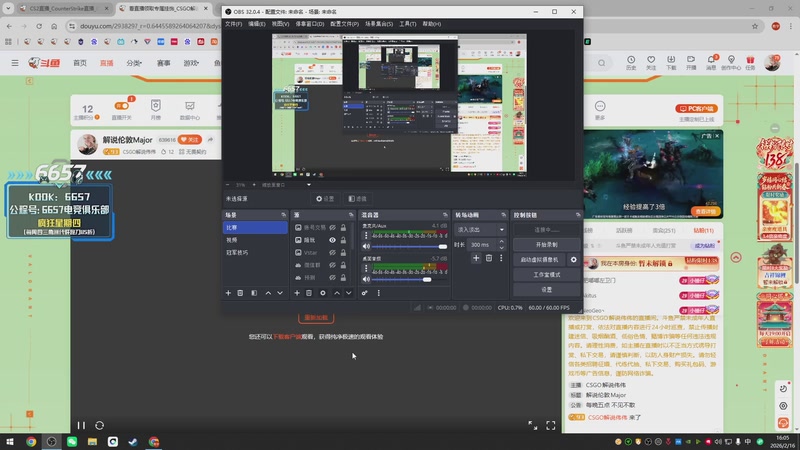Add a transition with plus button
This screenshot has width=800, height=450.
476,258
